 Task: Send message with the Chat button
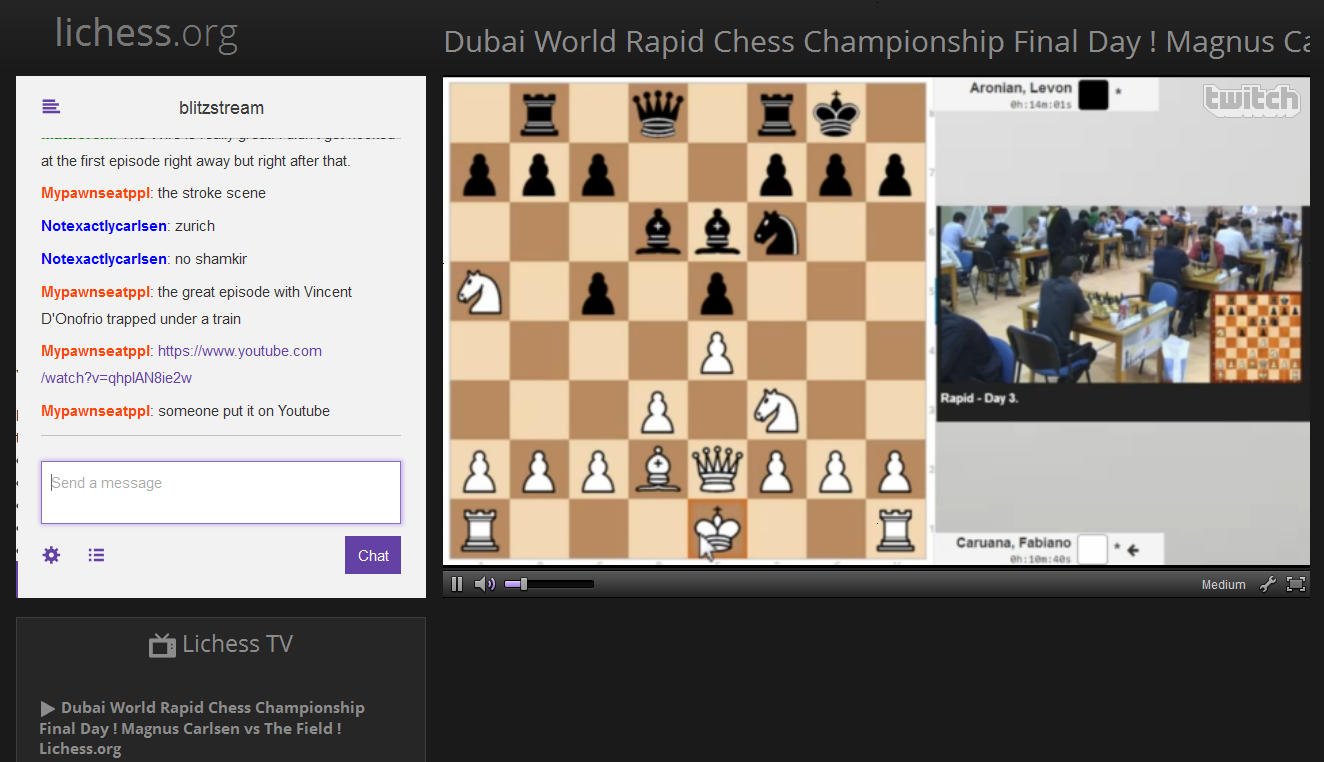[373, 556]
